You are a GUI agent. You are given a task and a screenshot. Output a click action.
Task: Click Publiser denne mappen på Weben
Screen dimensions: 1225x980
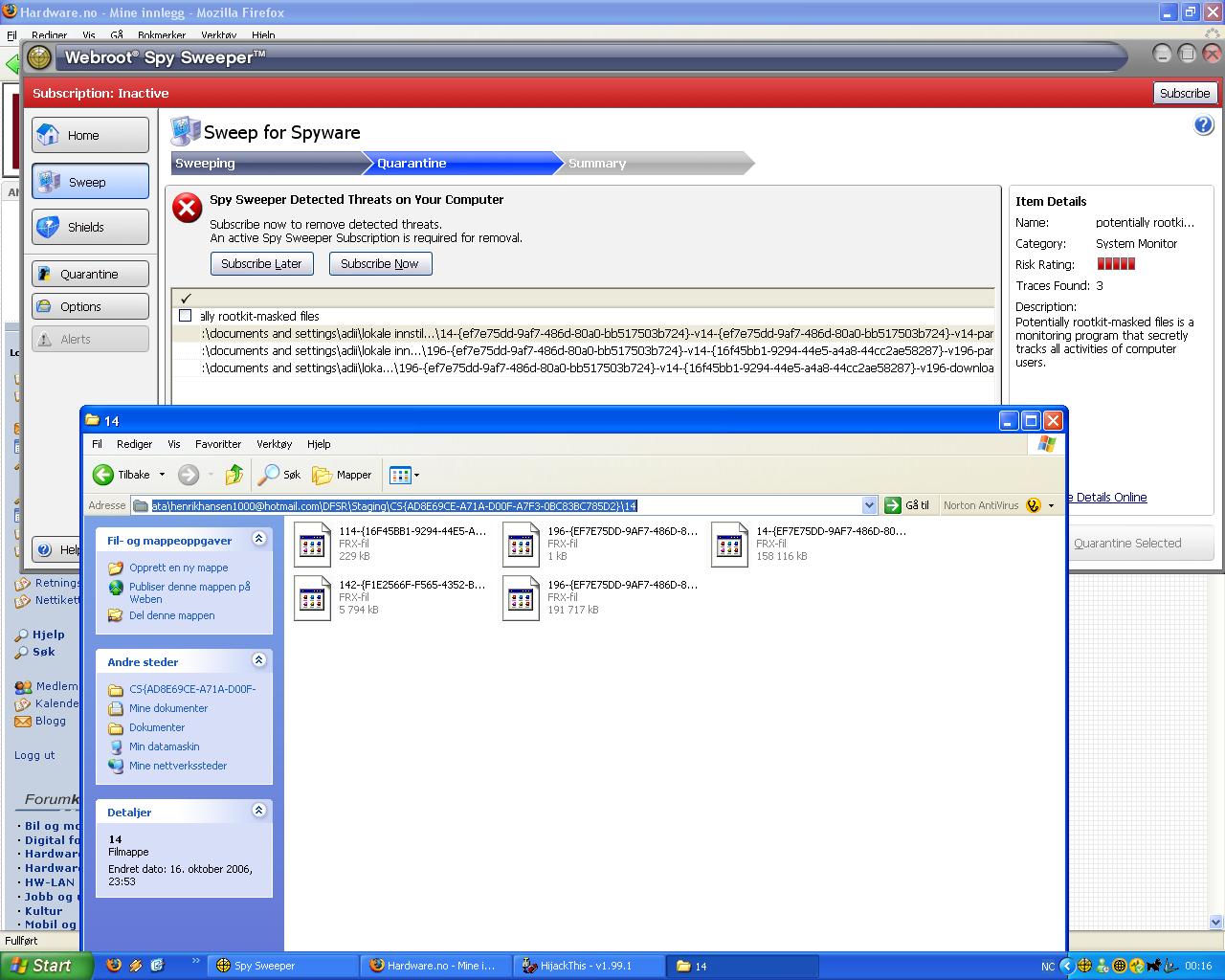click(x=189, y=592)
